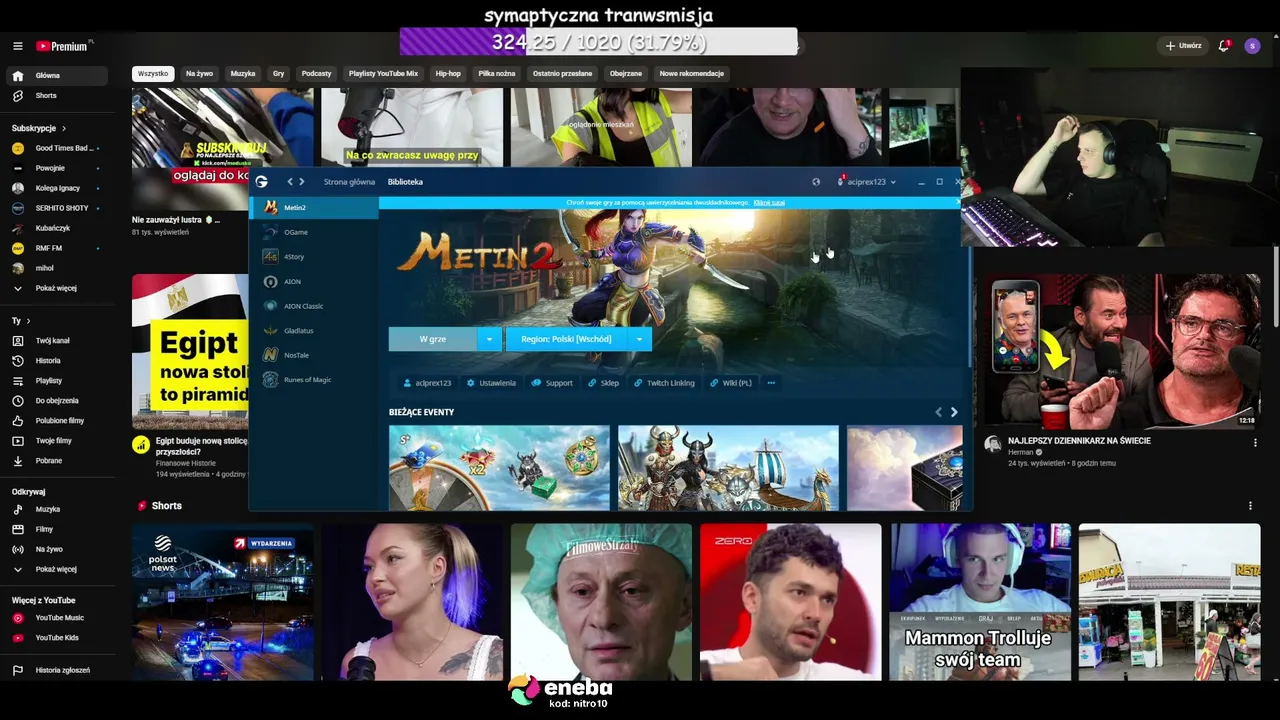Image resolution: width=1280 pixels, height=720 pixels.
Task: Show previous current events in launcher
Action: pos(938,412)
